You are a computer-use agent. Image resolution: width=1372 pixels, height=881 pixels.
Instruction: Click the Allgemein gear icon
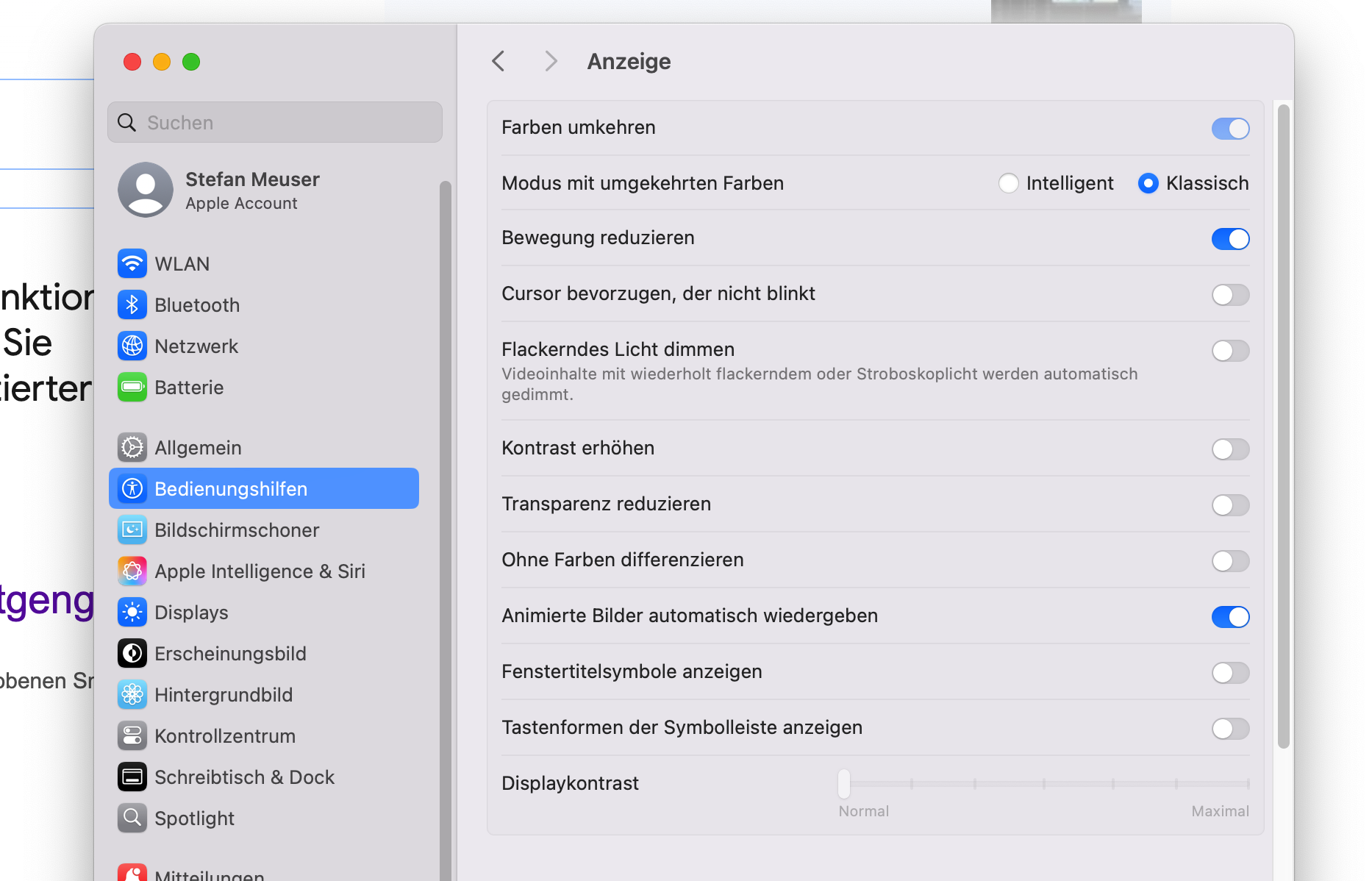[x=132, y=447]
